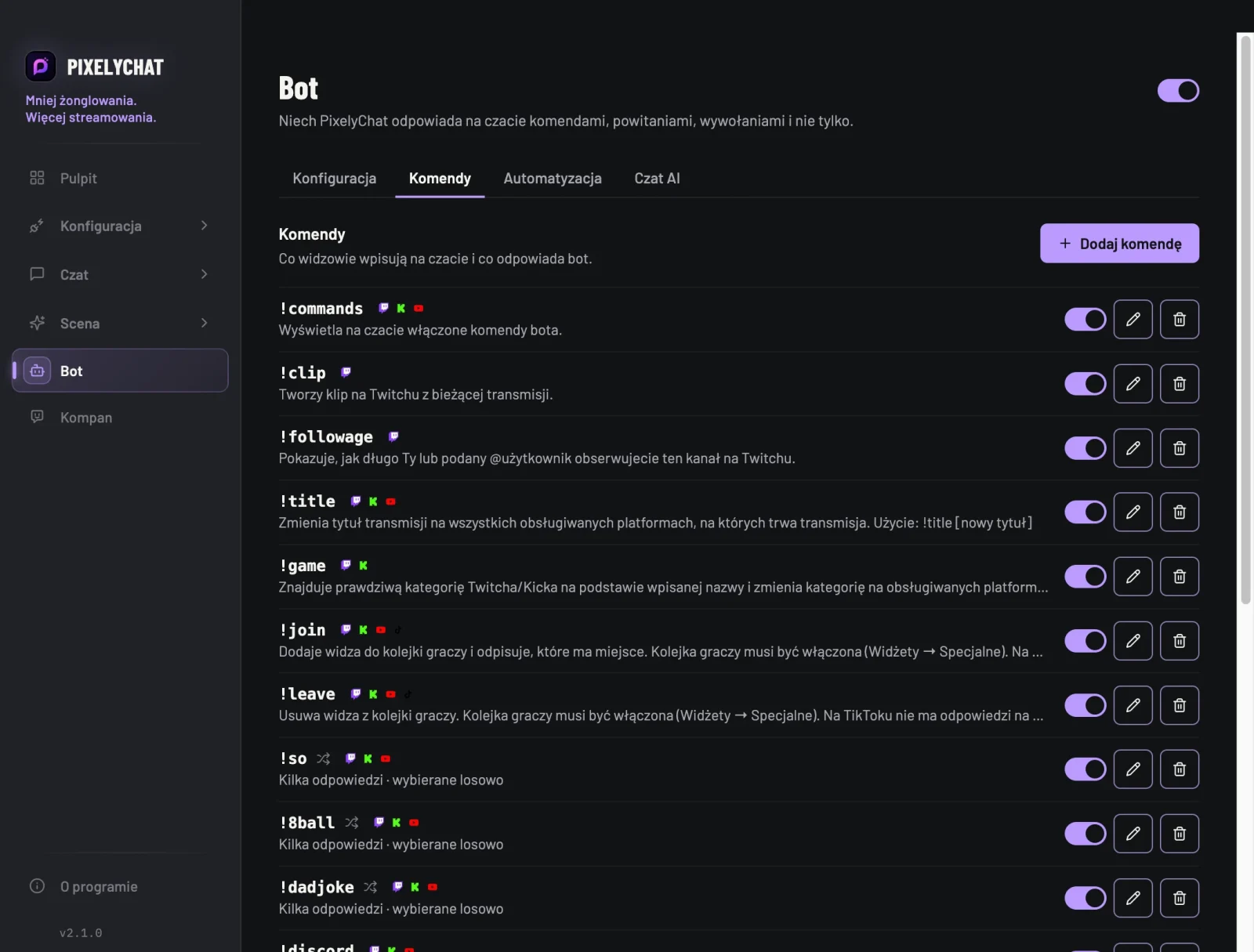Click the vertical scrollbar thumb
Screen dimensions: 1254x952
click(x=1245, y=320)
